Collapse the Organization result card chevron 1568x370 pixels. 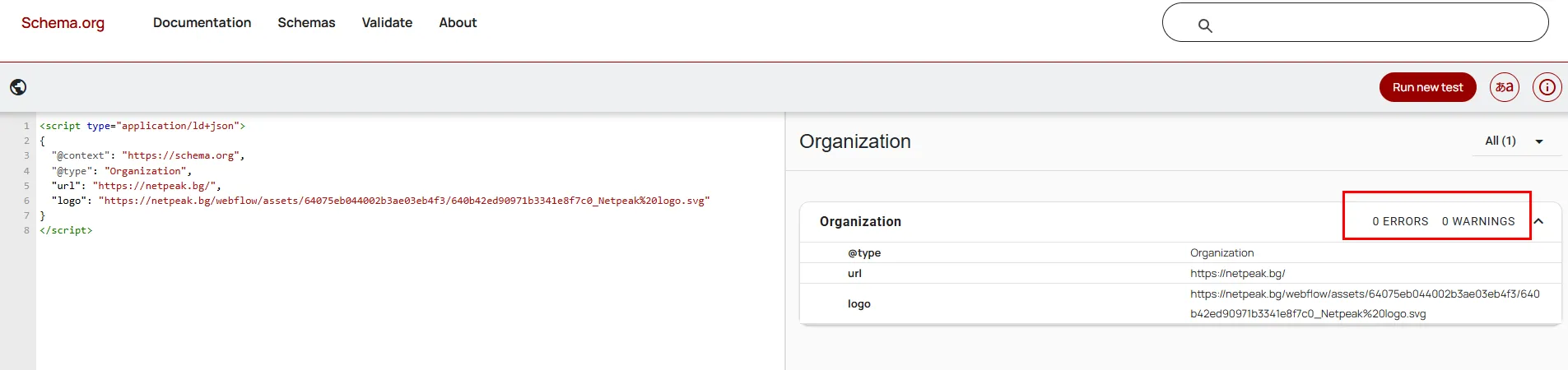coord(1538,221)
